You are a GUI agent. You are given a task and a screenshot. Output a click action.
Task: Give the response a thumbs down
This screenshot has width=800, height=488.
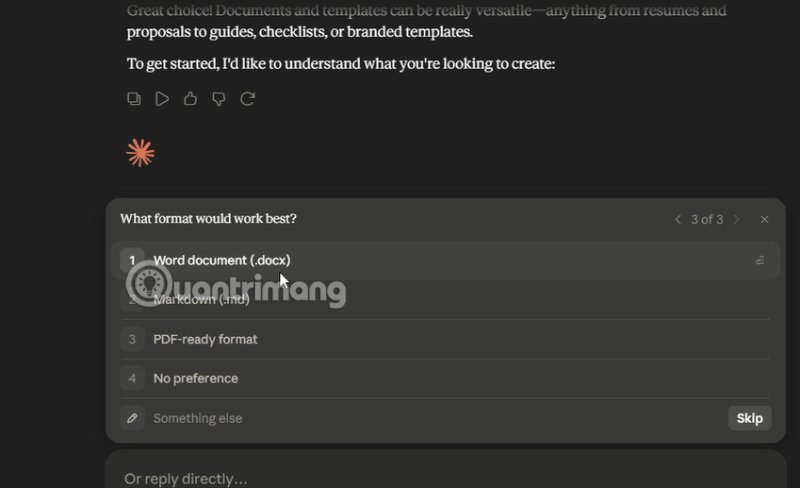point(219,99)
